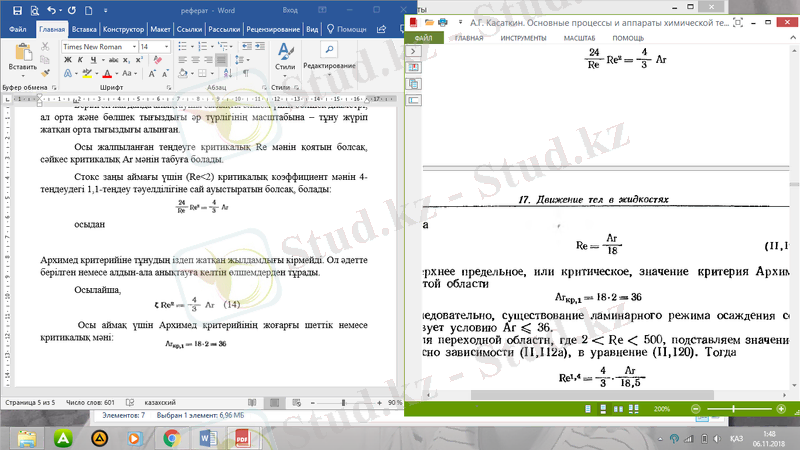The width and height of the screenshot is (800, 450).
Task: Click ФАЙЛ button in PDF viewer
Action: [x=423, y=38]
